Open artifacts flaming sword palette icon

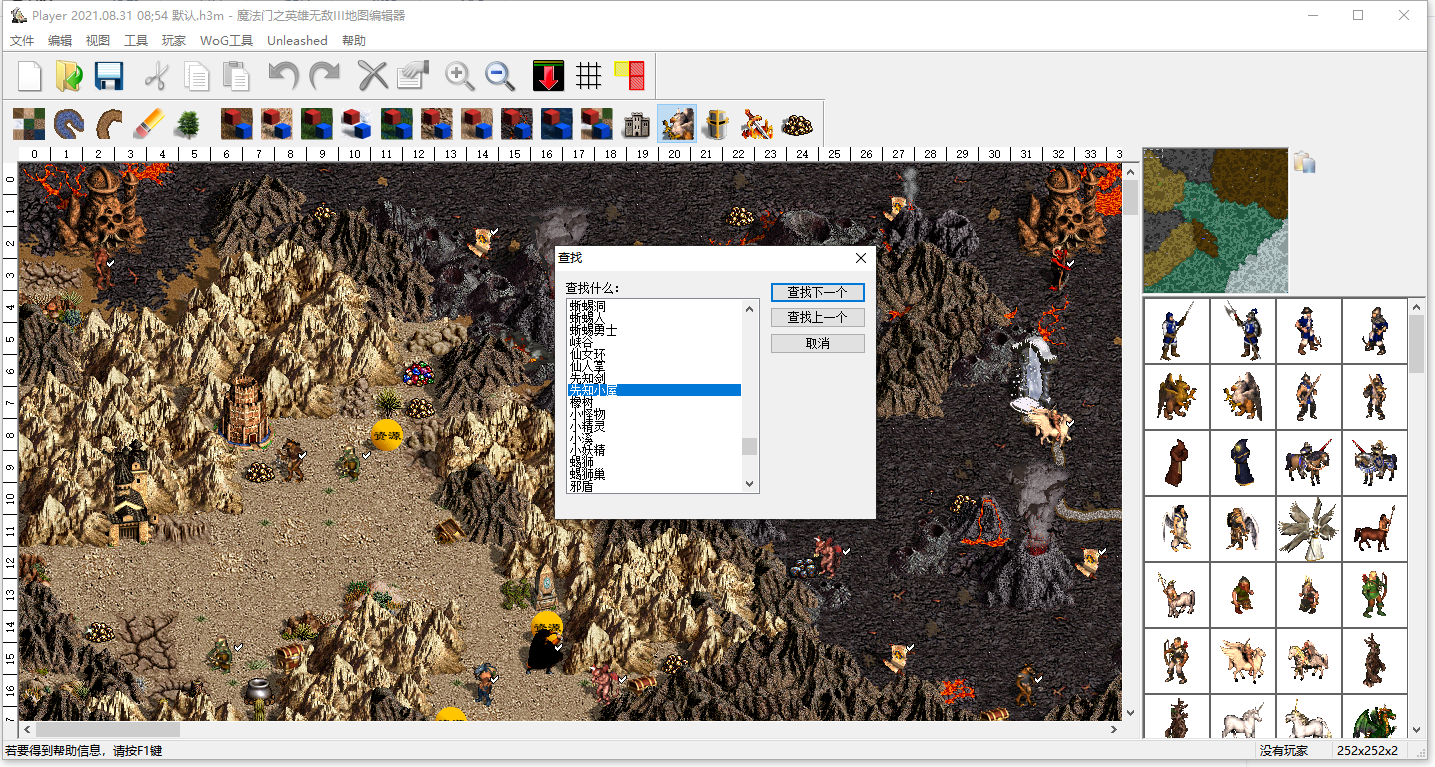(x=757, y=124)
